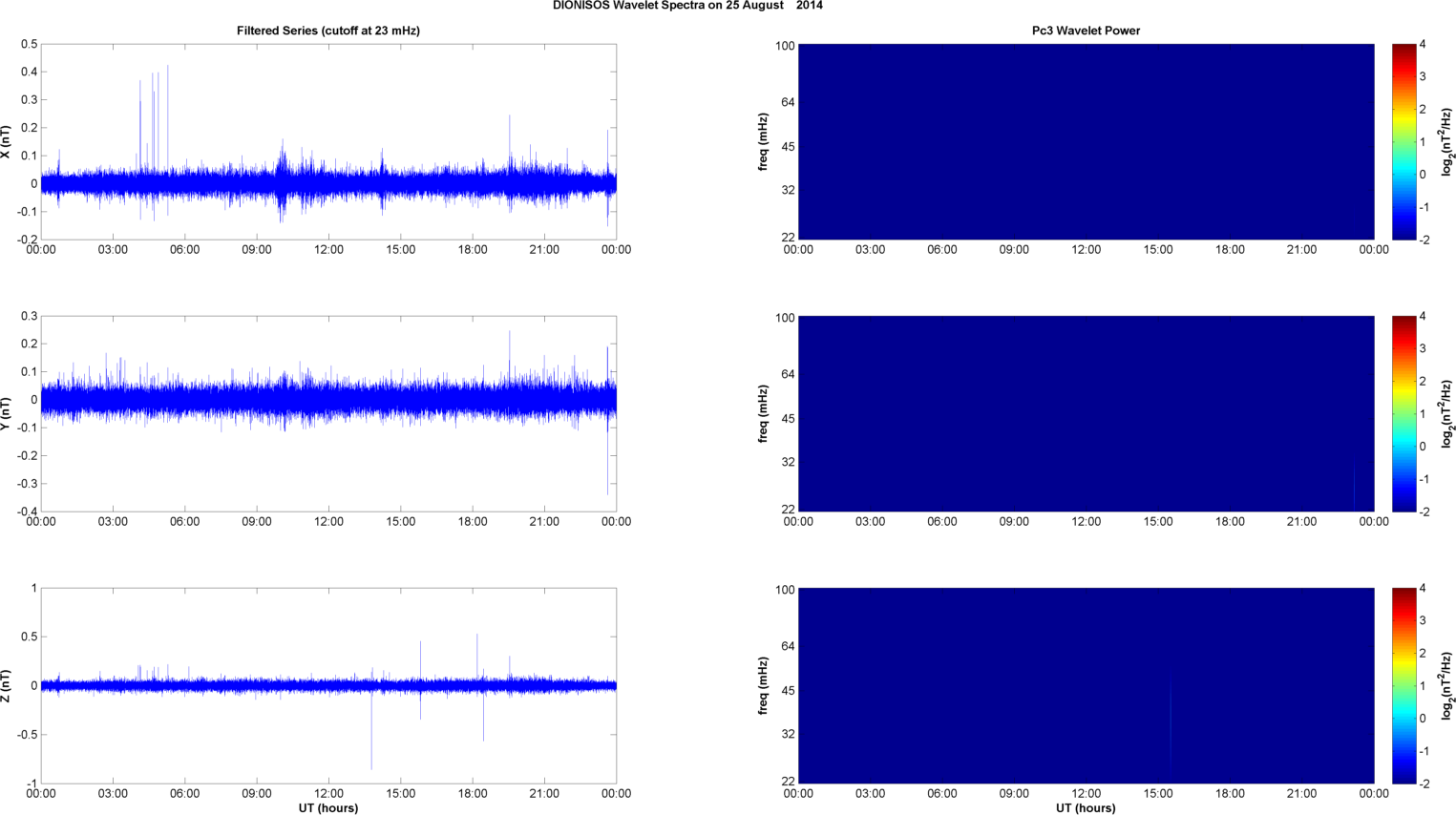Image resolution: width=1456 pixels, height=815 pixels.
Task: Click the '0.4' tick on X plot axis
Action: tap(29, 72)
